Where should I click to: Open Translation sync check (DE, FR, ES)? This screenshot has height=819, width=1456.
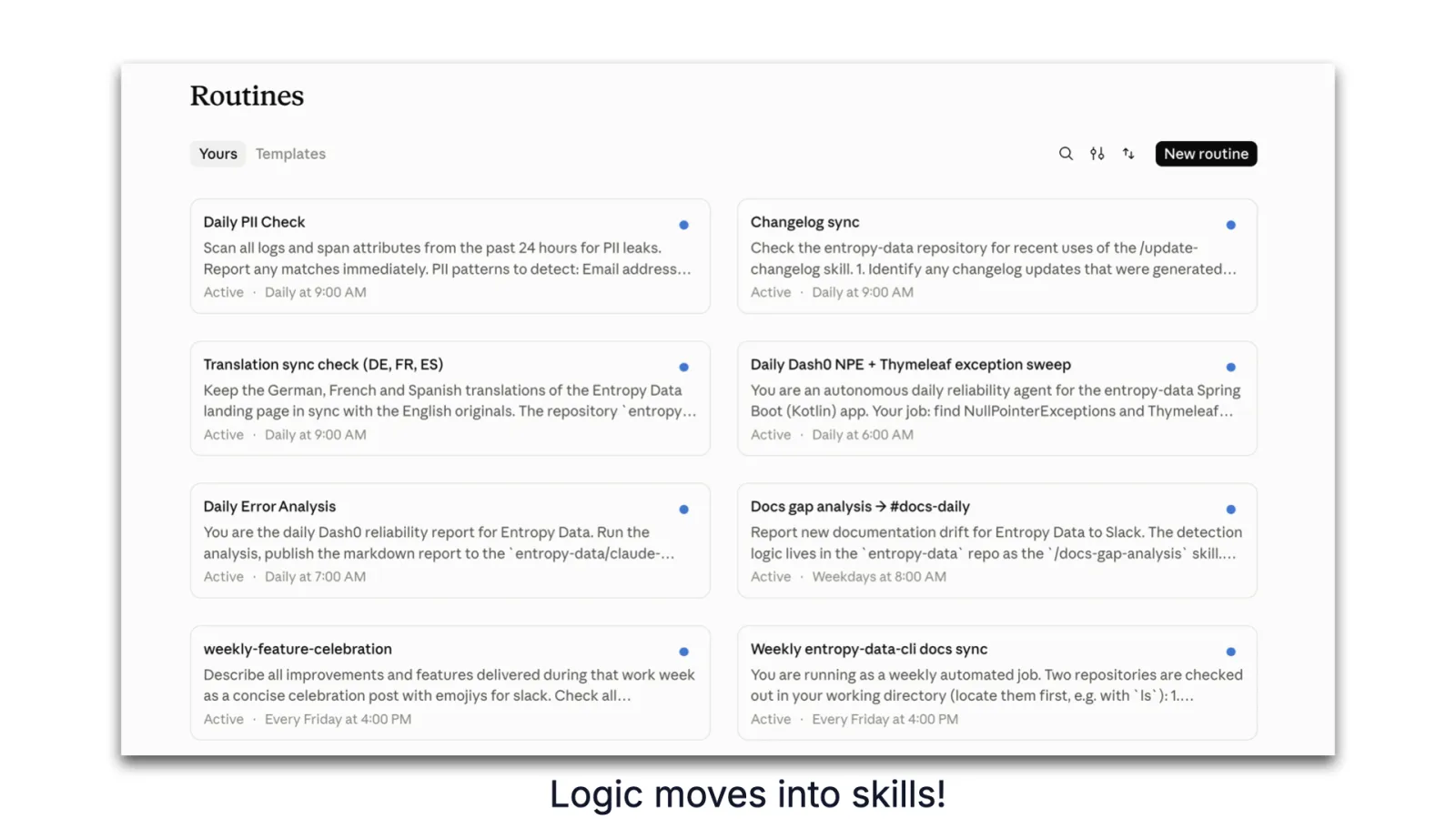pos(450,398)
